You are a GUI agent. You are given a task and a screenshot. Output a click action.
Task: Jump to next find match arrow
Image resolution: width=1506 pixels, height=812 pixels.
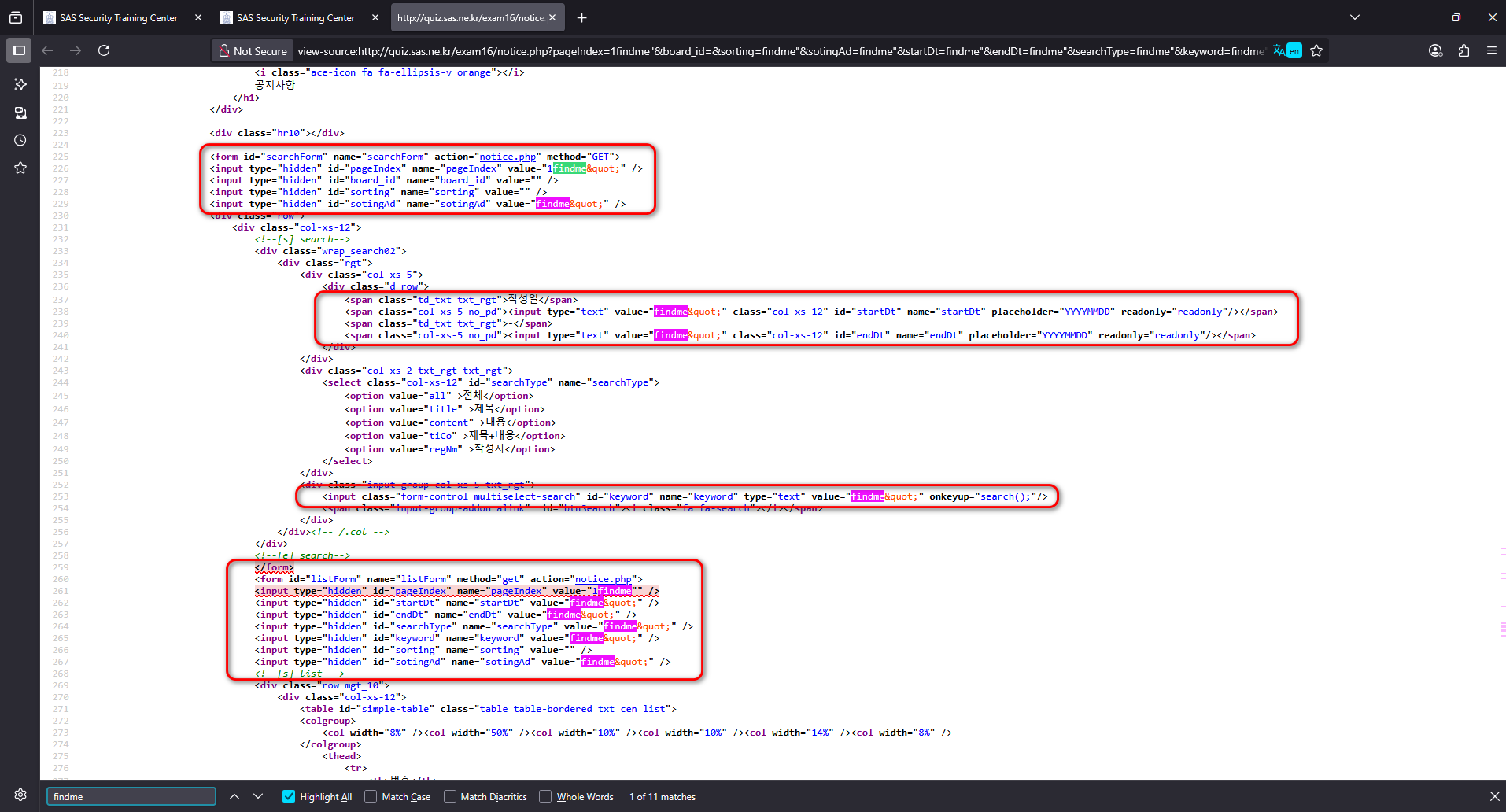pyautogui.click(x=258, y=796)
